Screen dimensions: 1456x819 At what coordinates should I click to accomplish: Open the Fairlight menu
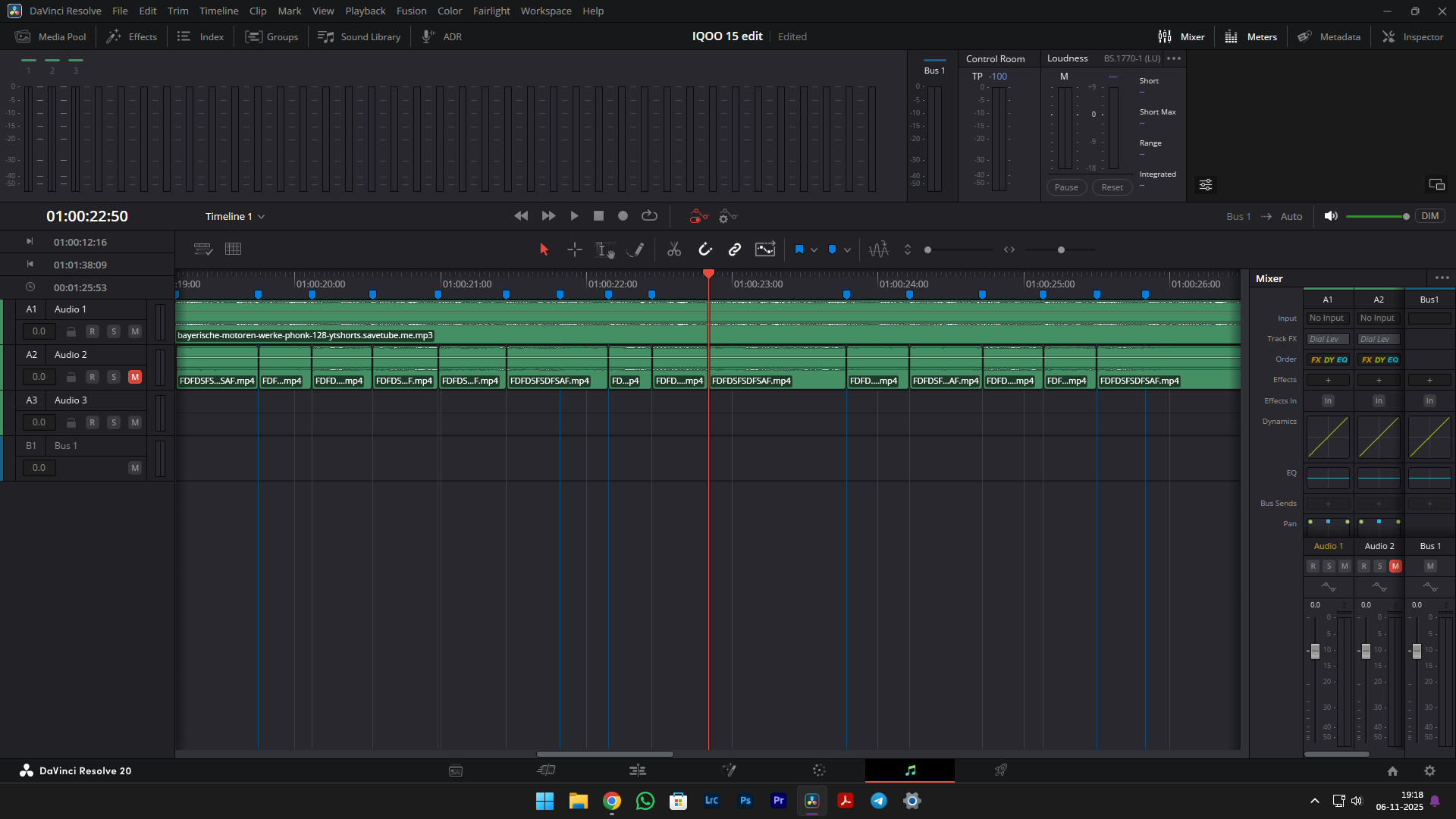tap(491, 11)
